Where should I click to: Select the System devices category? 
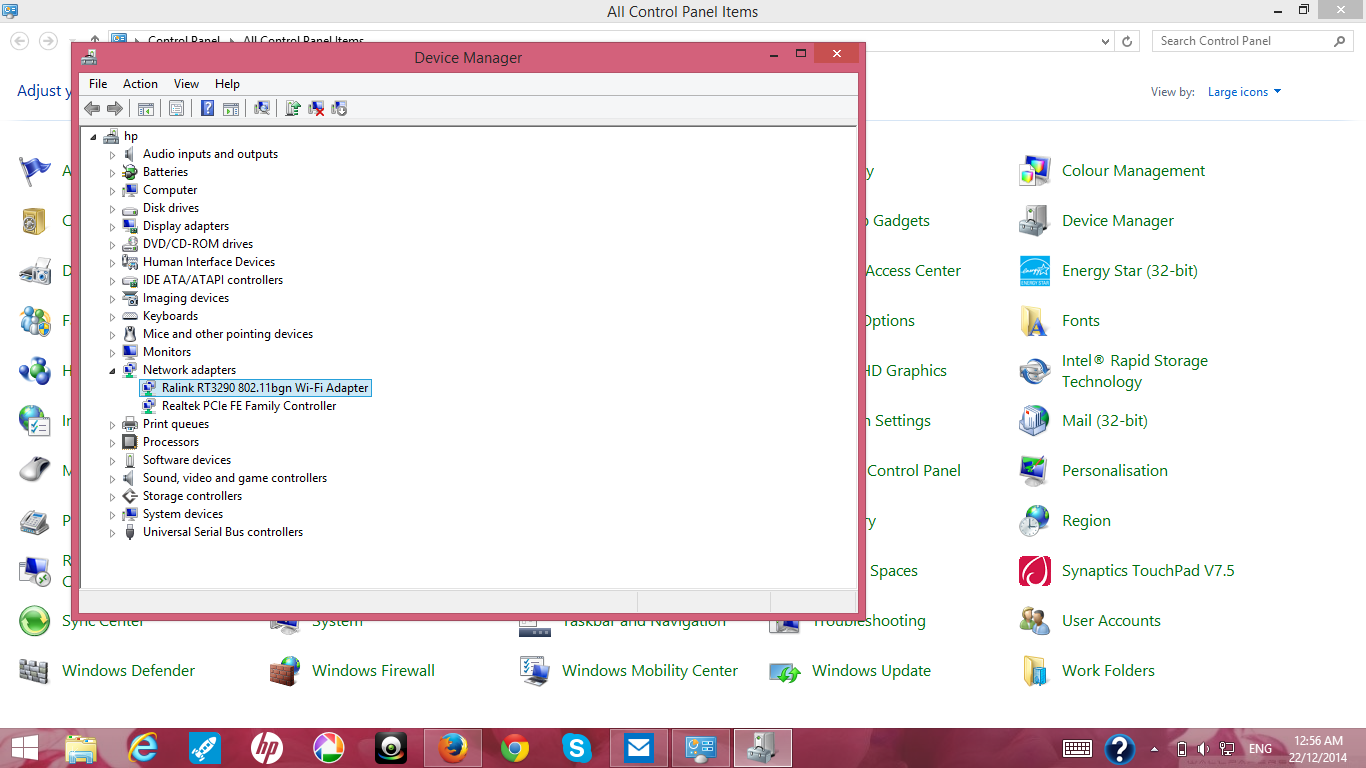click(183, 514)
